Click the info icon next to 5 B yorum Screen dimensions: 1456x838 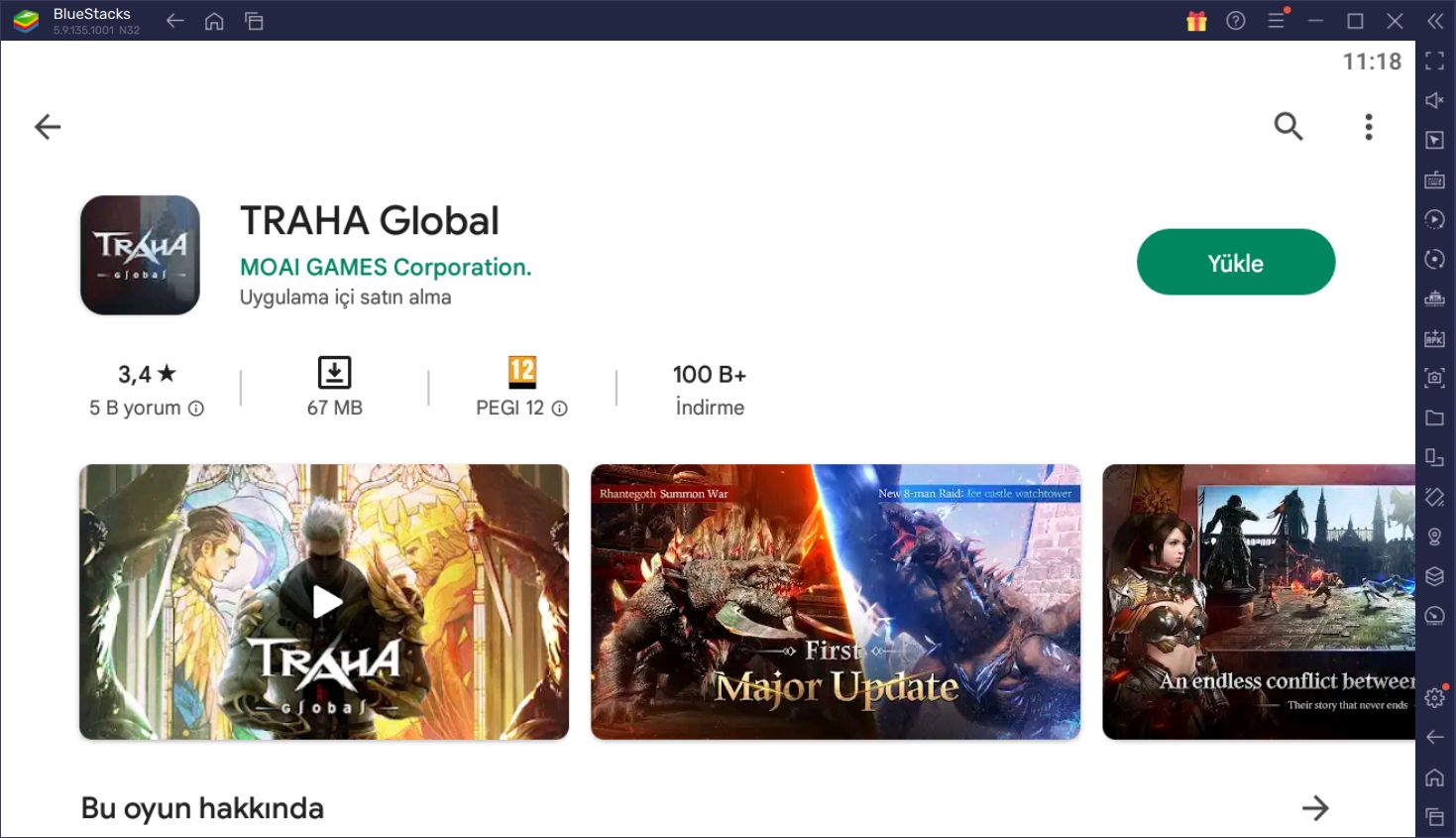click(196, 409)
